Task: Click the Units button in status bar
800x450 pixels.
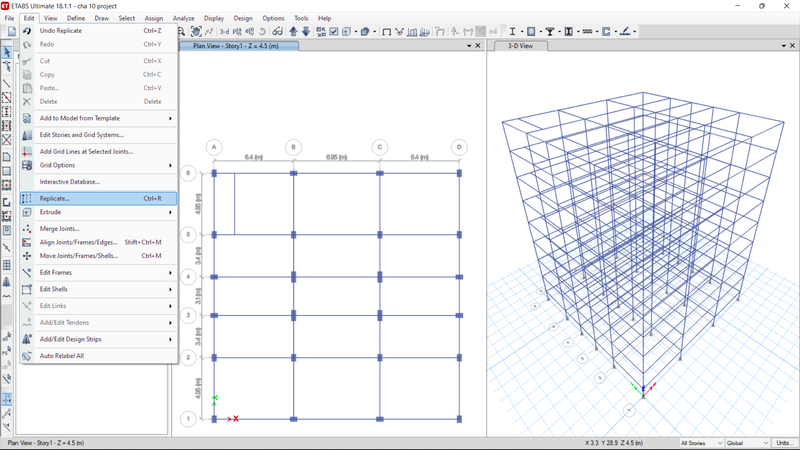Action: pos(785,443)
